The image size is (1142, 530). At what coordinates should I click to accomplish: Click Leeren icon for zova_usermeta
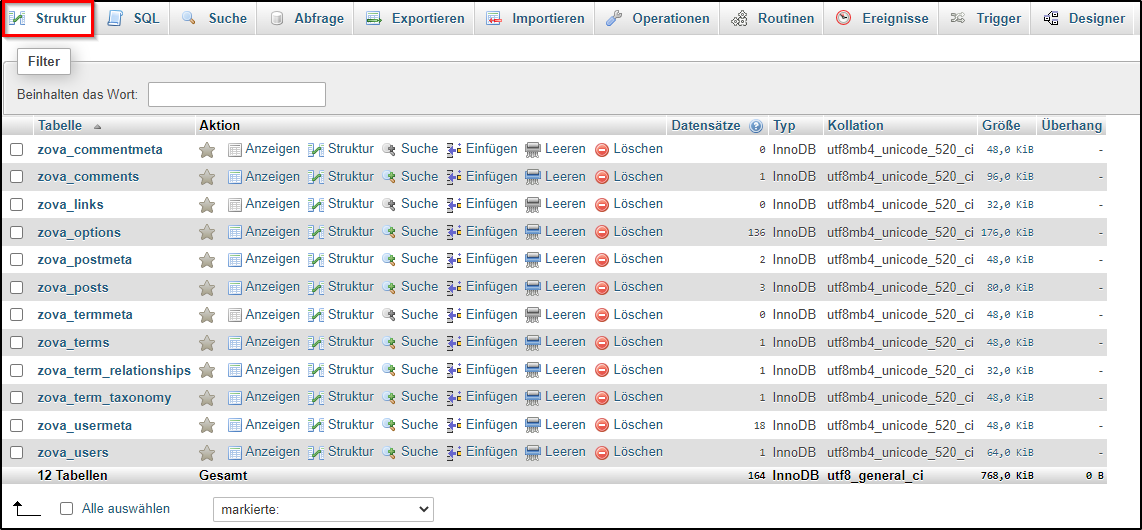tap(533, 425)
